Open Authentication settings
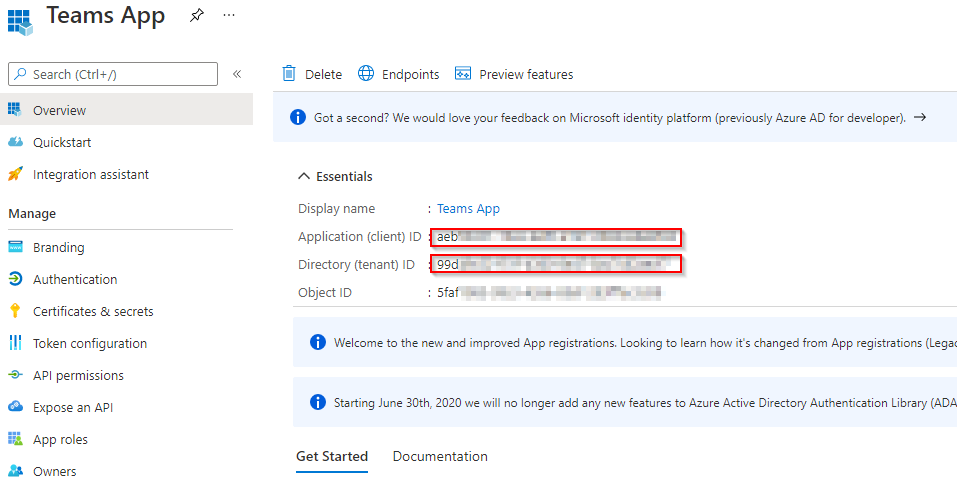The image size is (957, 488). coord(75,279)
